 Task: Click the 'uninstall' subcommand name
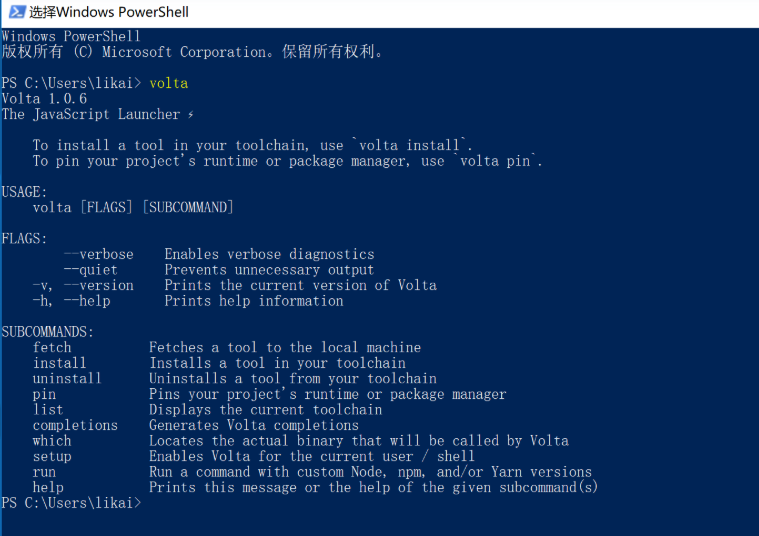(x=67, y=379)
